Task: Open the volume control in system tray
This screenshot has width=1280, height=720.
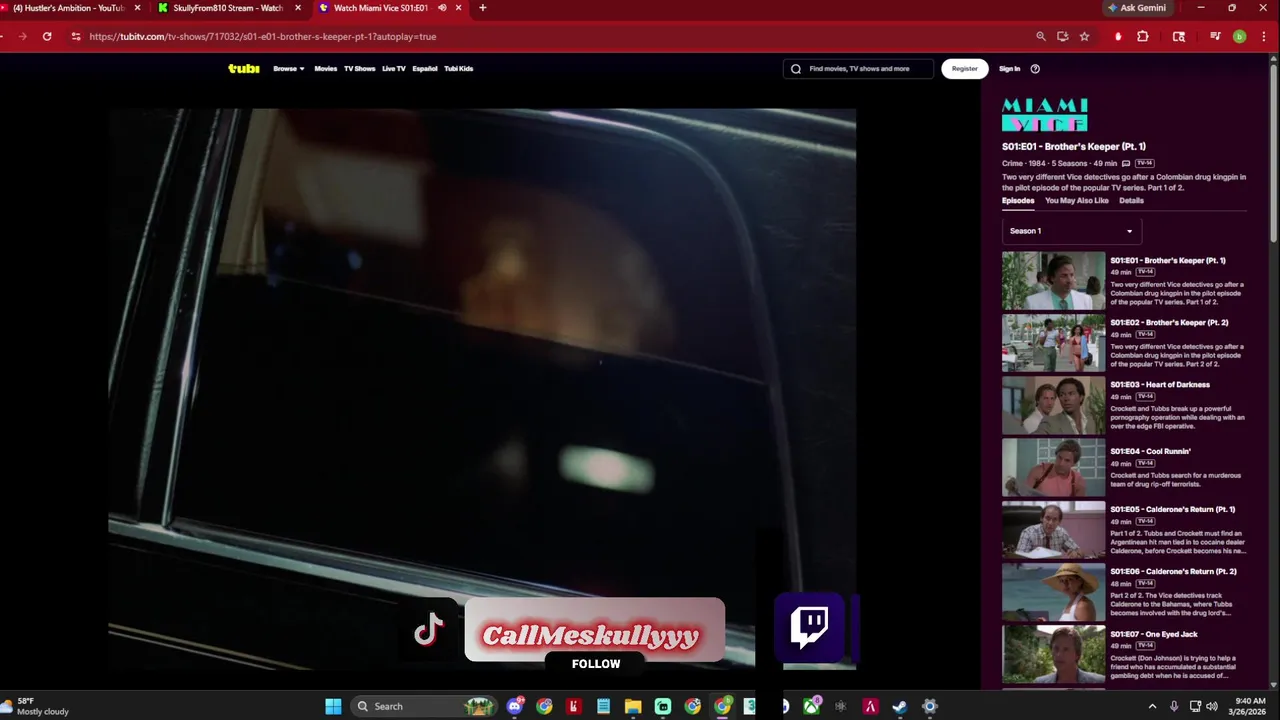Action: [1212, 706]
